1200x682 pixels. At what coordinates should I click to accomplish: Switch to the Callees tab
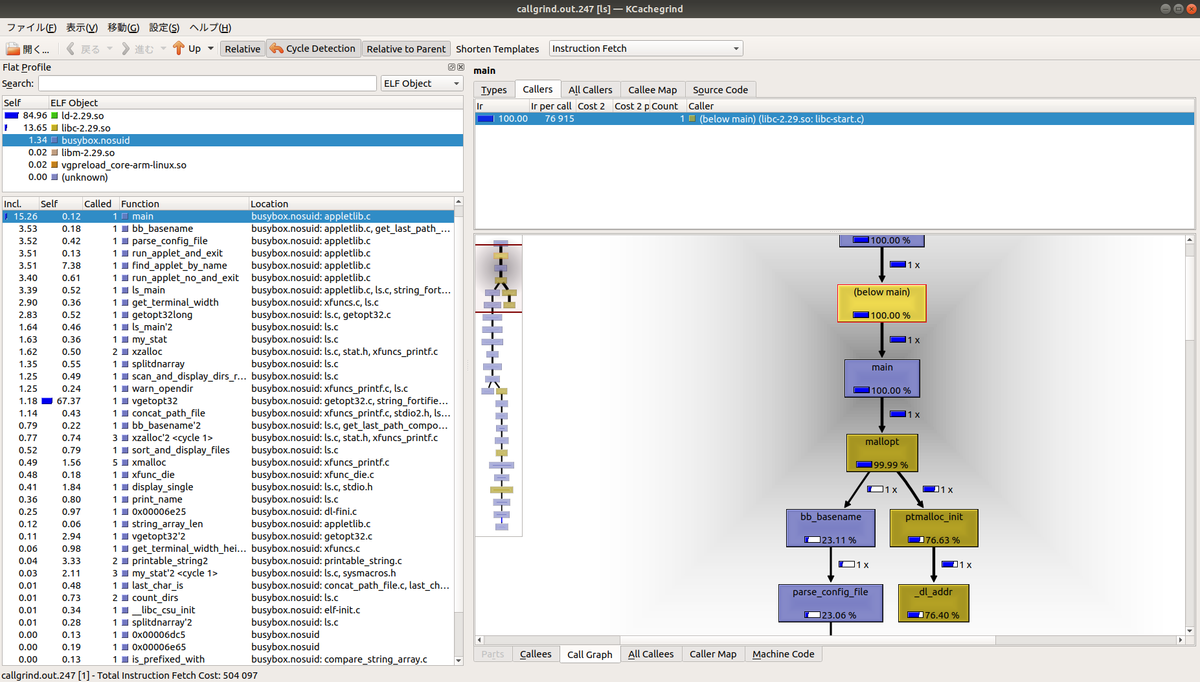coord(535,654)
